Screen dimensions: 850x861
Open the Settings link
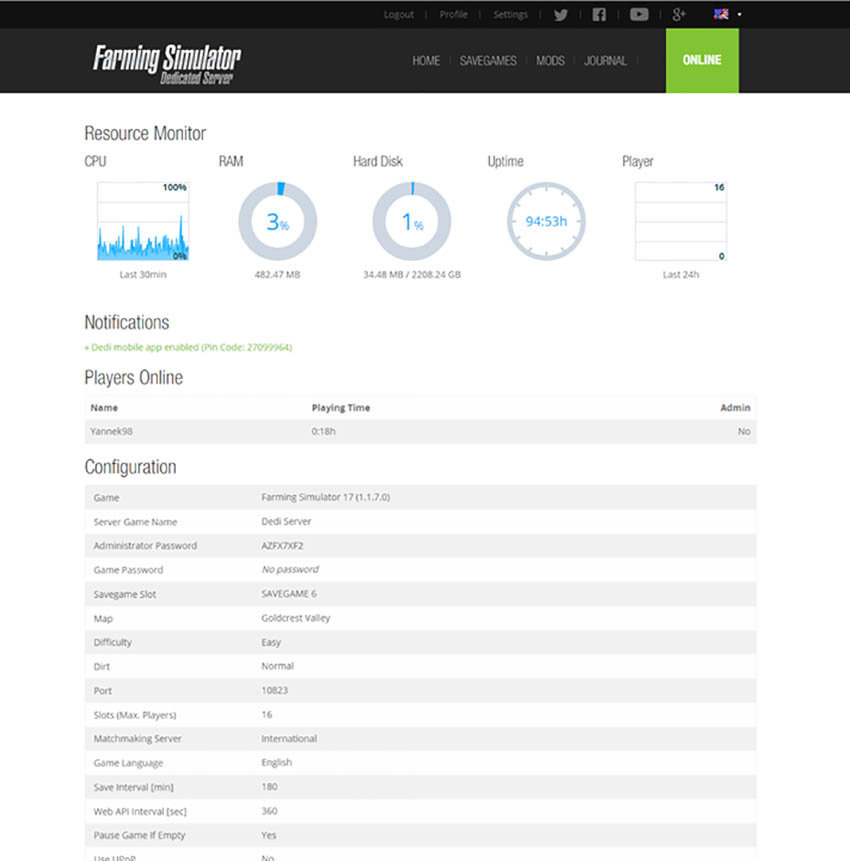(x=510, y=14)
